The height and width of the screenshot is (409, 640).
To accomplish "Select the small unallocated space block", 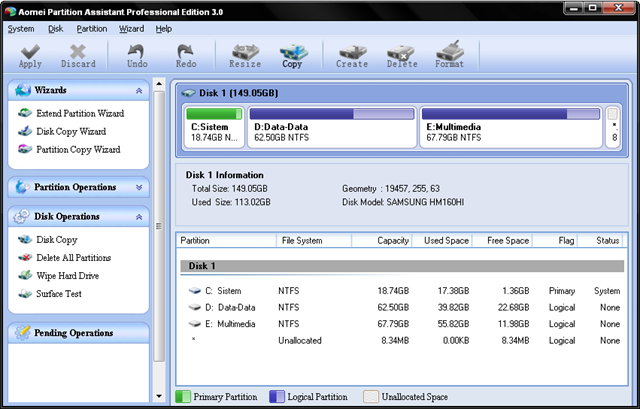I will 613,126.
